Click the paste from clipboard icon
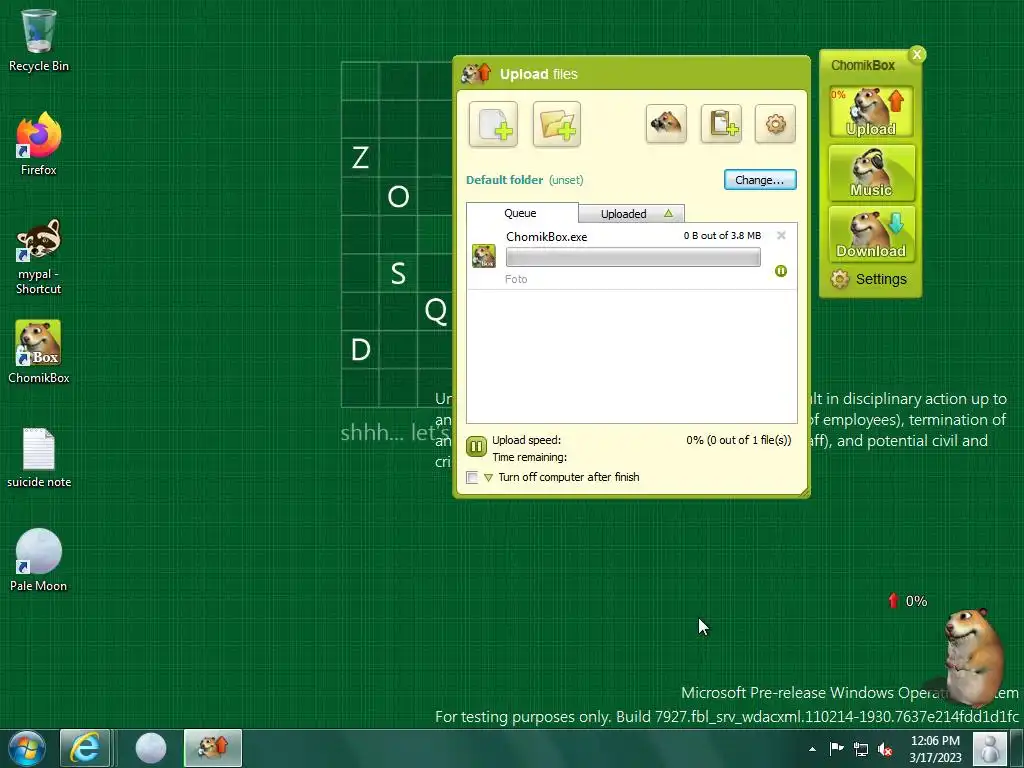 [721, 123]
